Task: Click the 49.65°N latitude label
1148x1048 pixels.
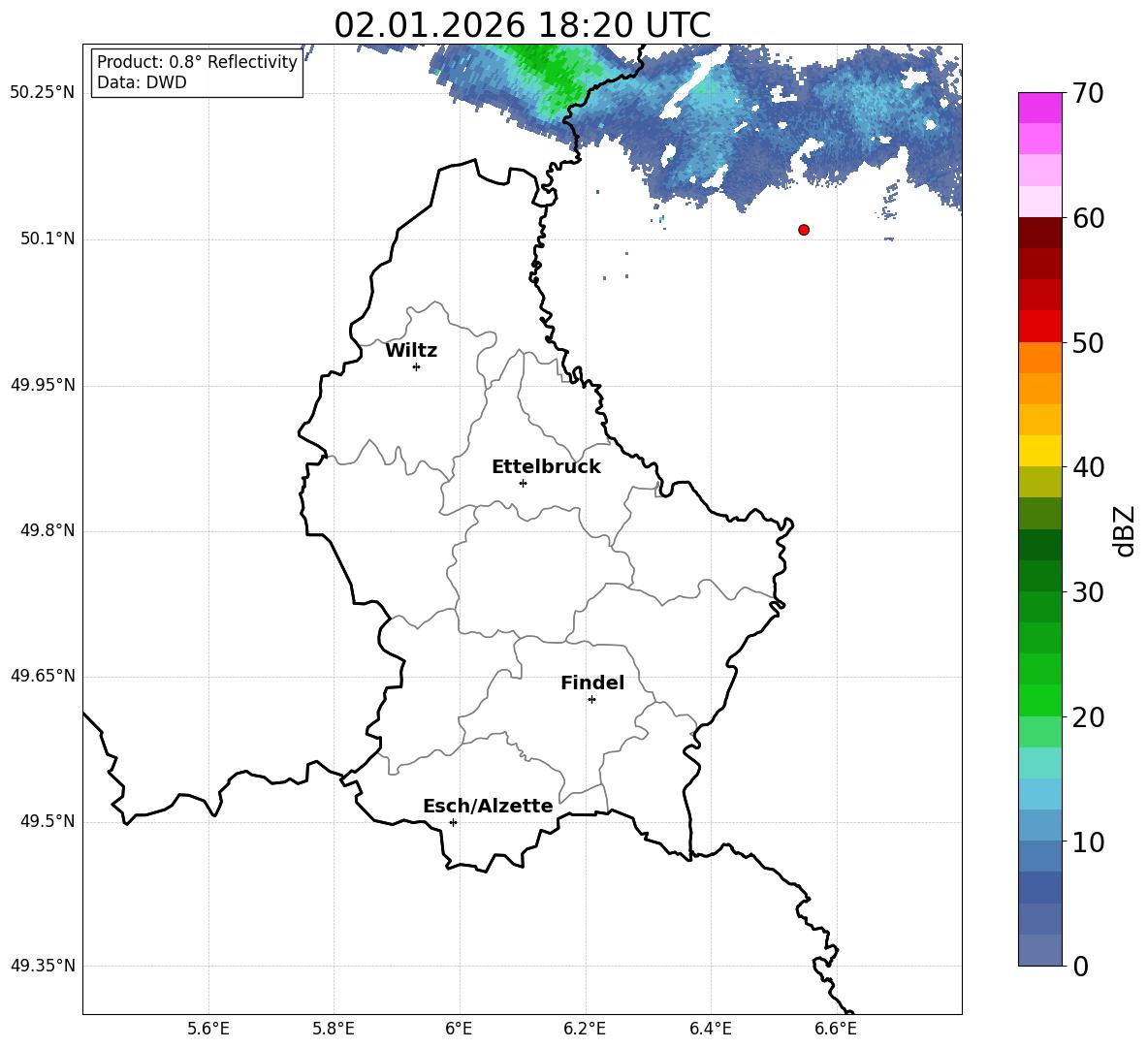Action: [43, 676]
